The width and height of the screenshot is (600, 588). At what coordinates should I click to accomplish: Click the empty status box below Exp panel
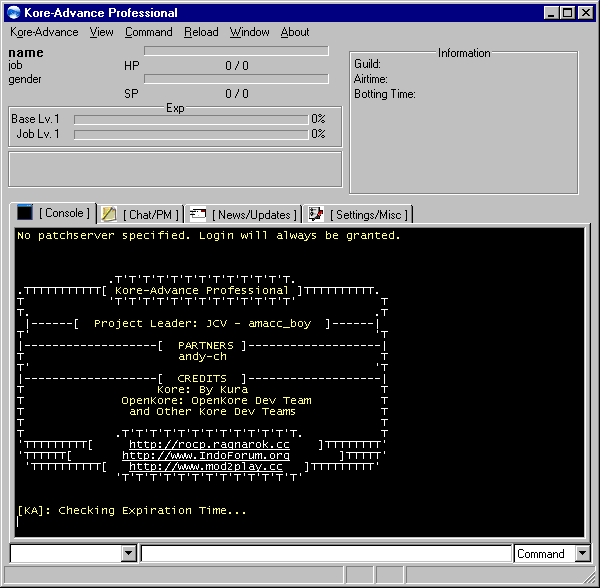[175, 169]
